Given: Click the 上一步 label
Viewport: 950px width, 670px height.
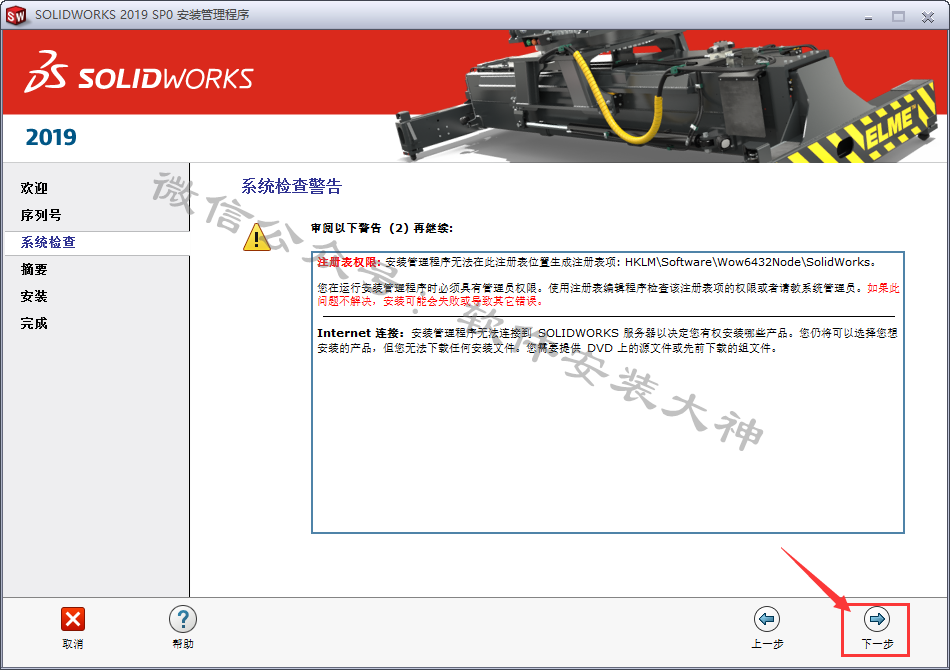Looking at the screenshot, I should pyautogui.click(x=767, y=644).
